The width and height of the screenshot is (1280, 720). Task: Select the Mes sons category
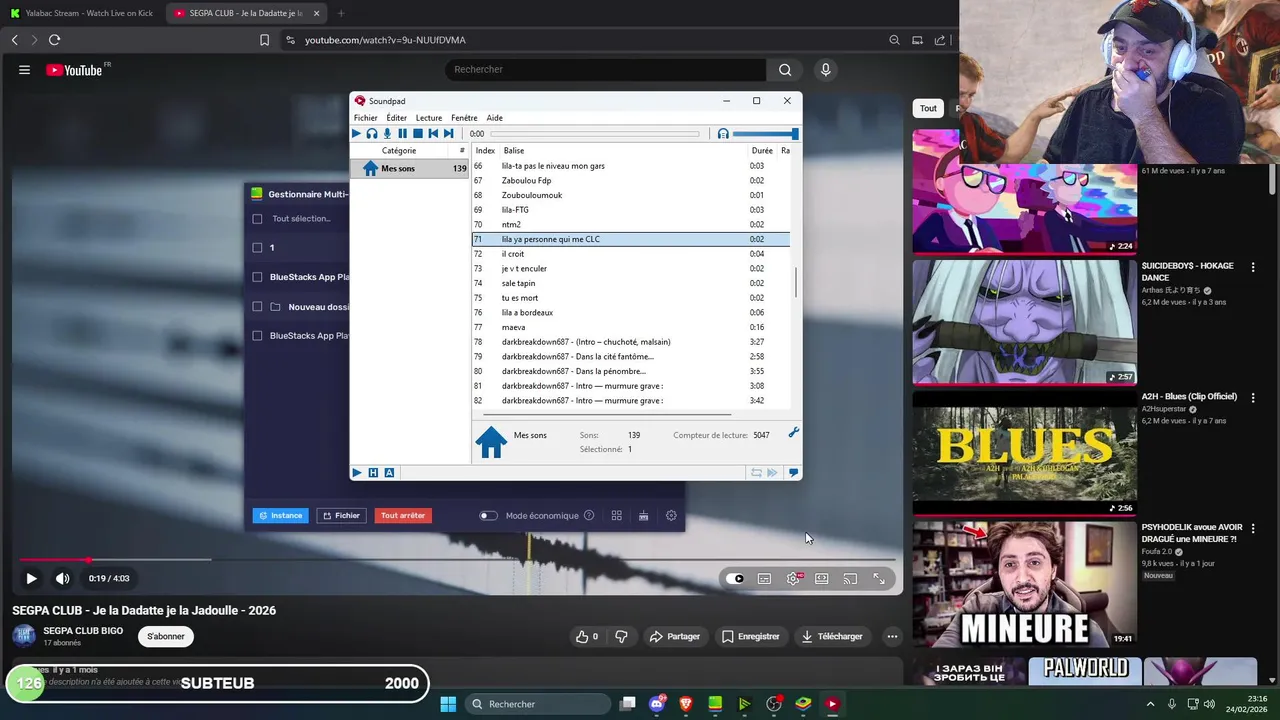click(410, 168)
